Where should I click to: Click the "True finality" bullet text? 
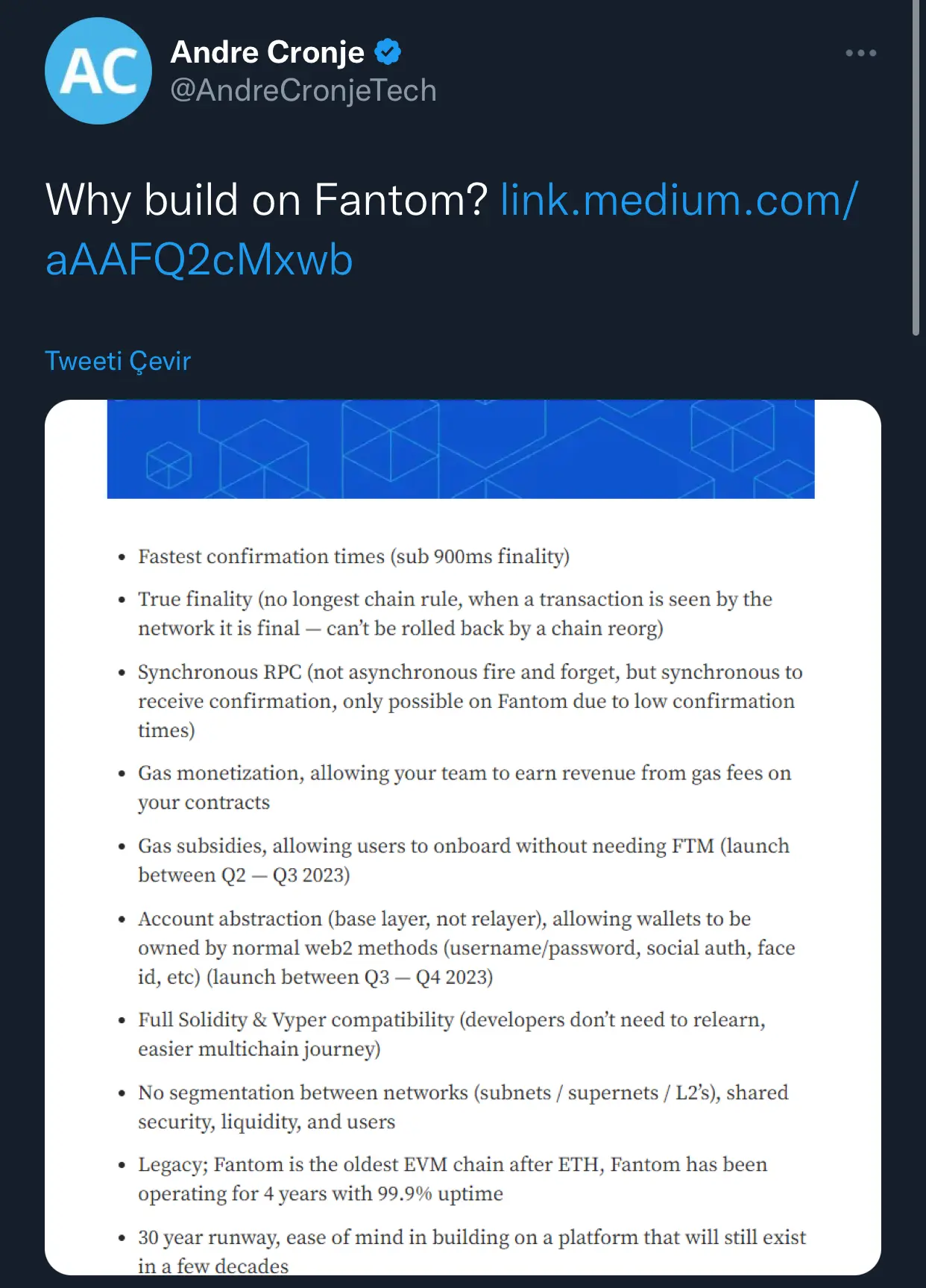(x=455, y=614)
